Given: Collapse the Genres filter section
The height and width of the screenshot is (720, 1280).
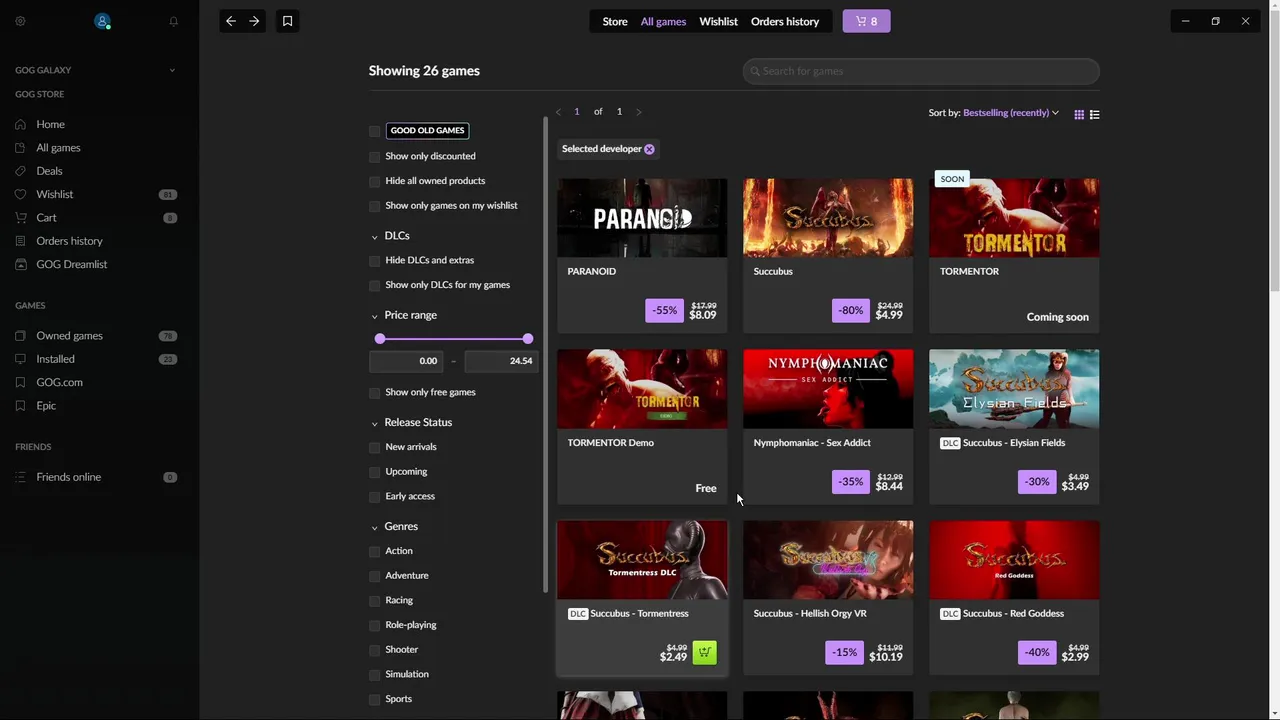Looking at the screenshot, I should 375,527.
